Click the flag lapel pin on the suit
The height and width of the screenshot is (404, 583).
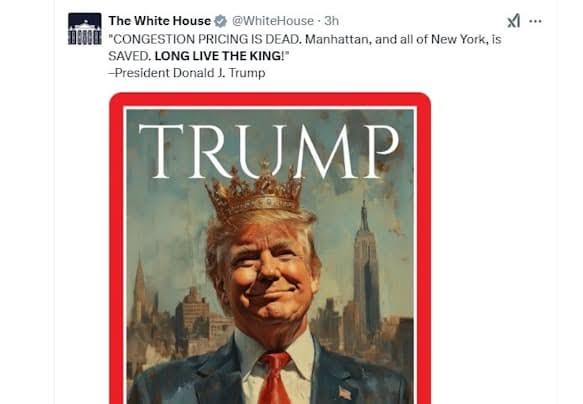[x=345, y=393]
